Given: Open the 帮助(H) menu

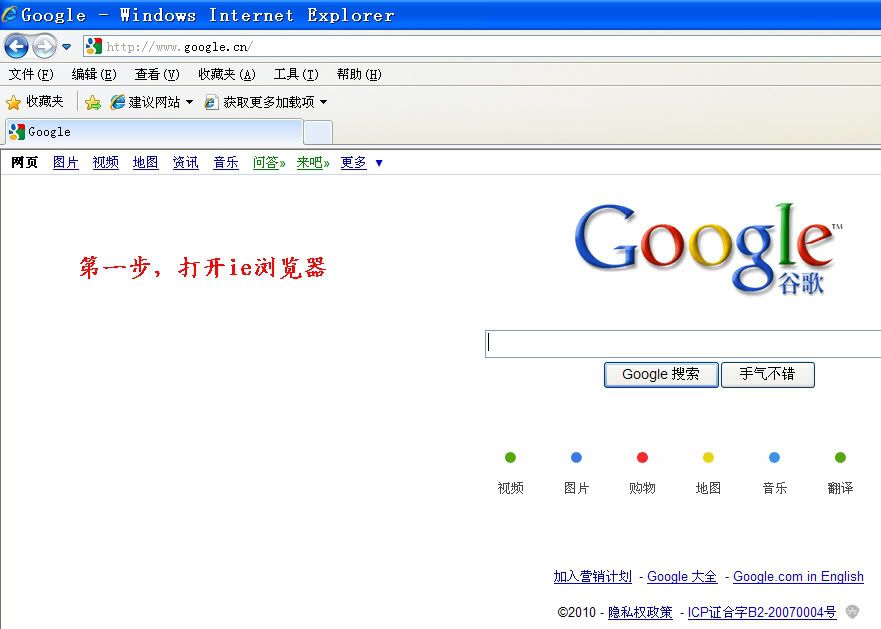Looking at the screenshot, I should coord(359,74).
